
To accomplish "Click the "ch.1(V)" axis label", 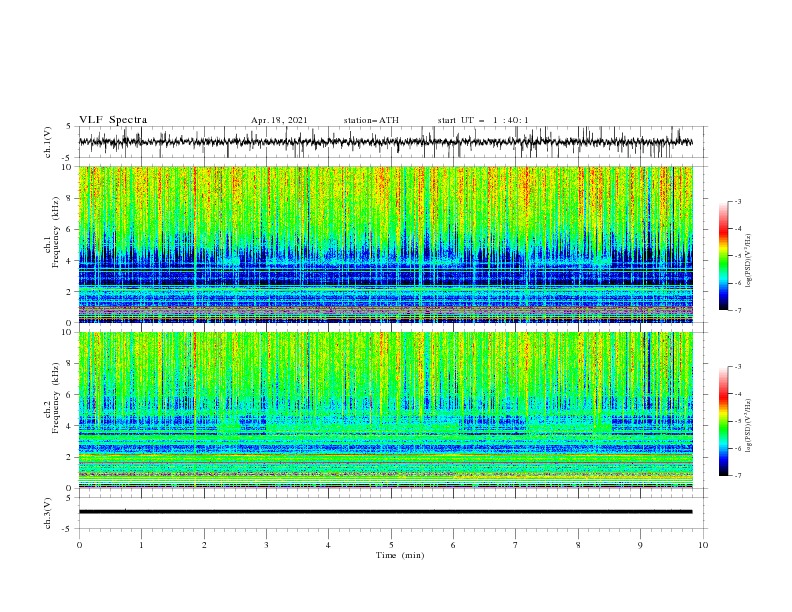I will (x=47, y=142).
